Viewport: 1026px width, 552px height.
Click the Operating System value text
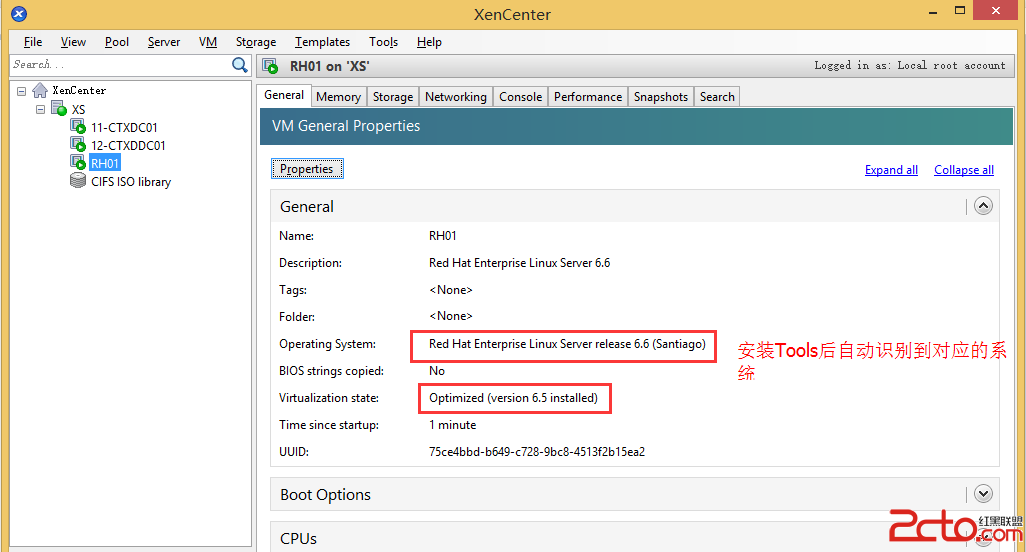pyautogui.click(x=567, y=344)
